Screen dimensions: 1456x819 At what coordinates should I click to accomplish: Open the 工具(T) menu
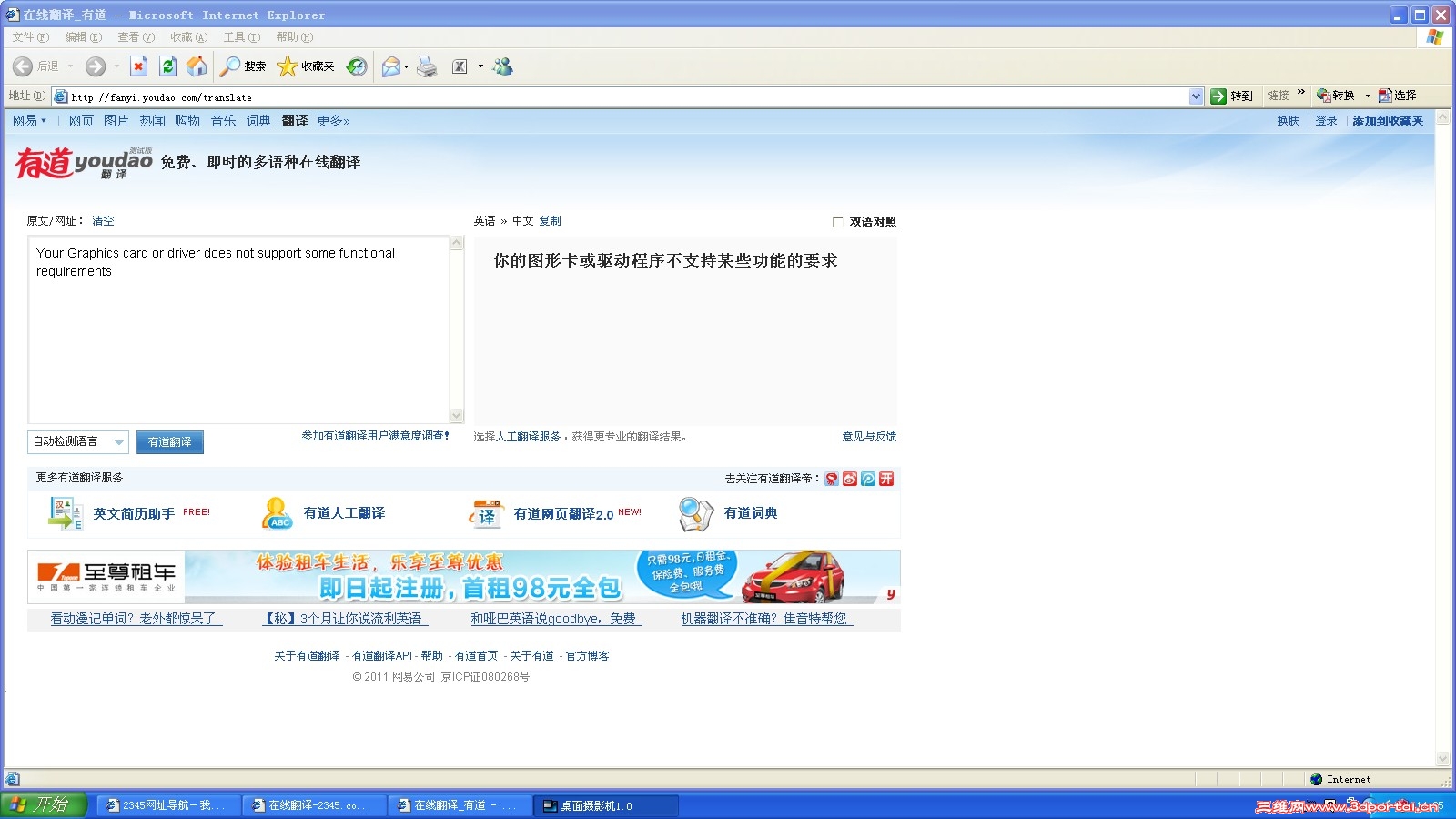[x=242, y=37]
